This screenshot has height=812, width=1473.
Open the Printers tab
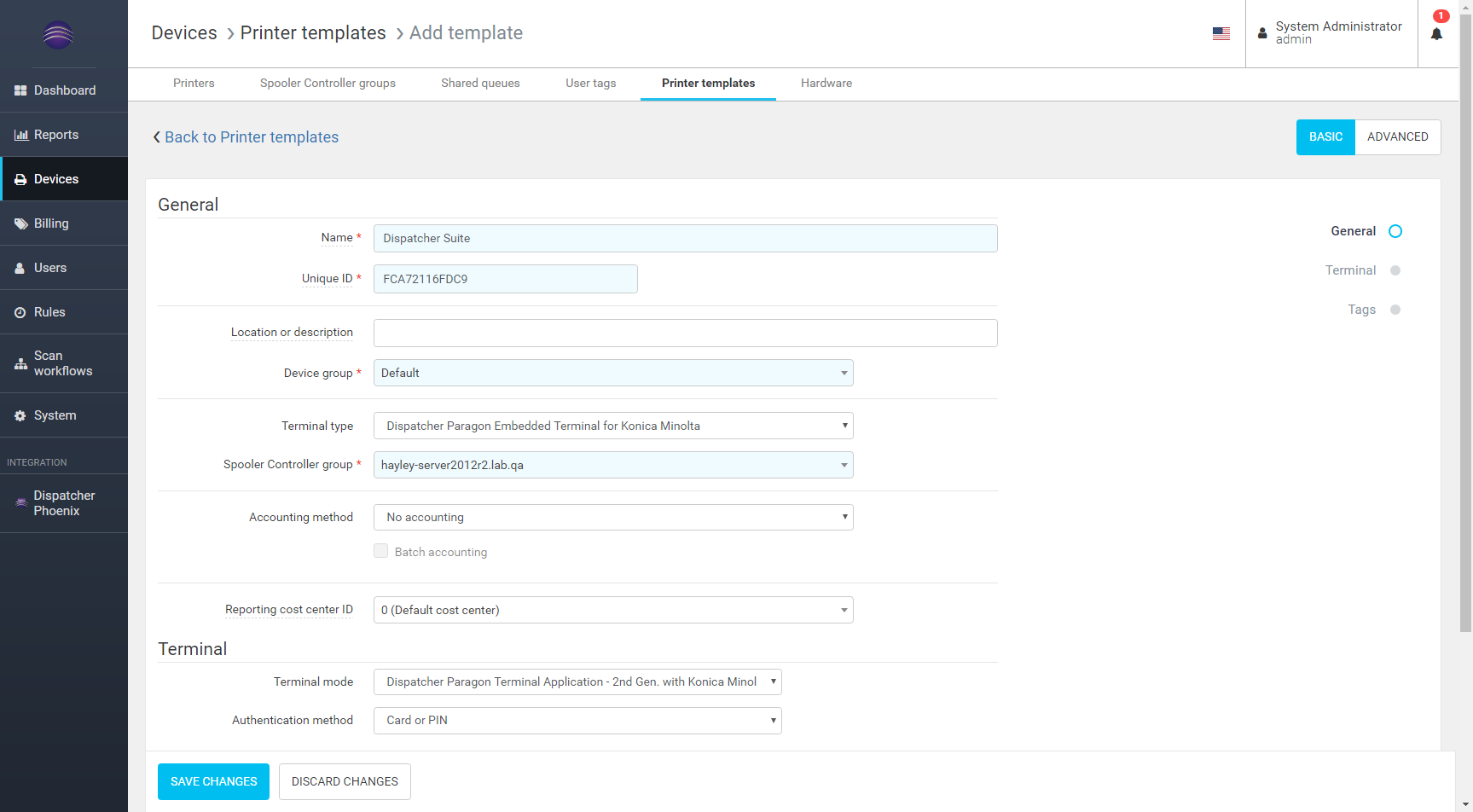coord(194,84)
